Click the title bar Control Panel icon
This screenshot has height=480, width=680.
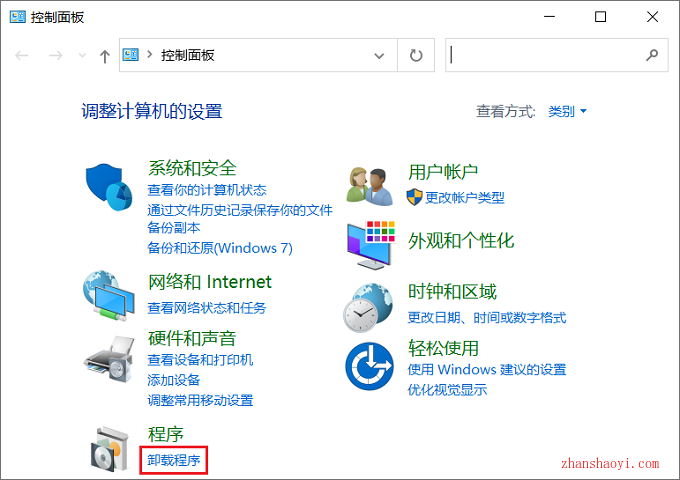point(18,17)
